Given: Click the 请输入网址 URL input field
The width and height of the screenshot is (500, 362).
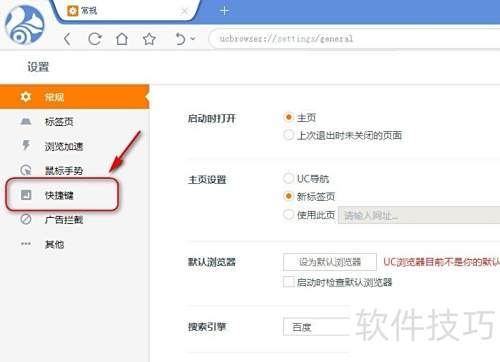Looking at the screenshot, I should [419, 215].
